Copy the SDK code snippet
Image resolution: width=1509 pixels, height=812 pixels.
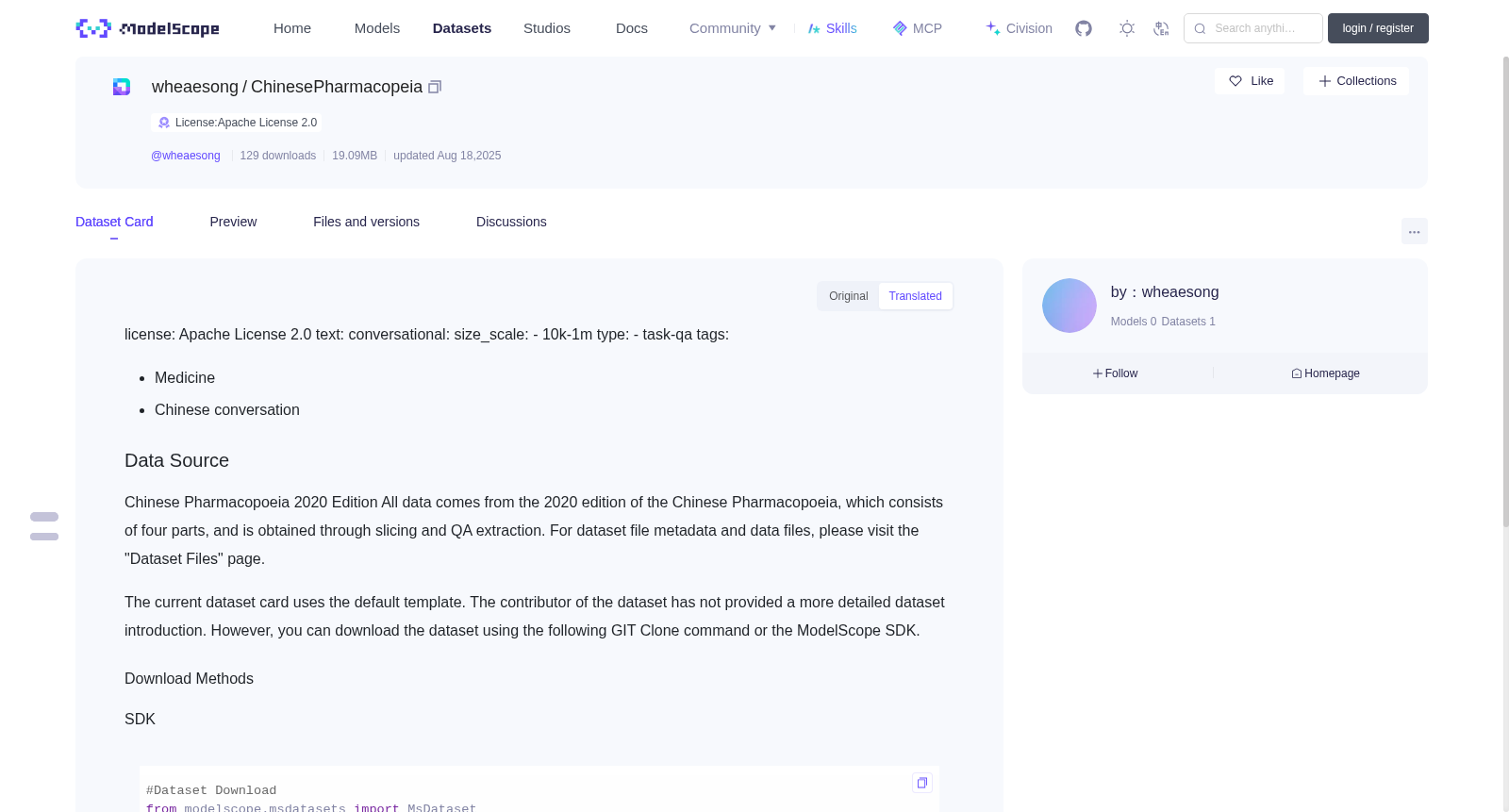point(922,783)
